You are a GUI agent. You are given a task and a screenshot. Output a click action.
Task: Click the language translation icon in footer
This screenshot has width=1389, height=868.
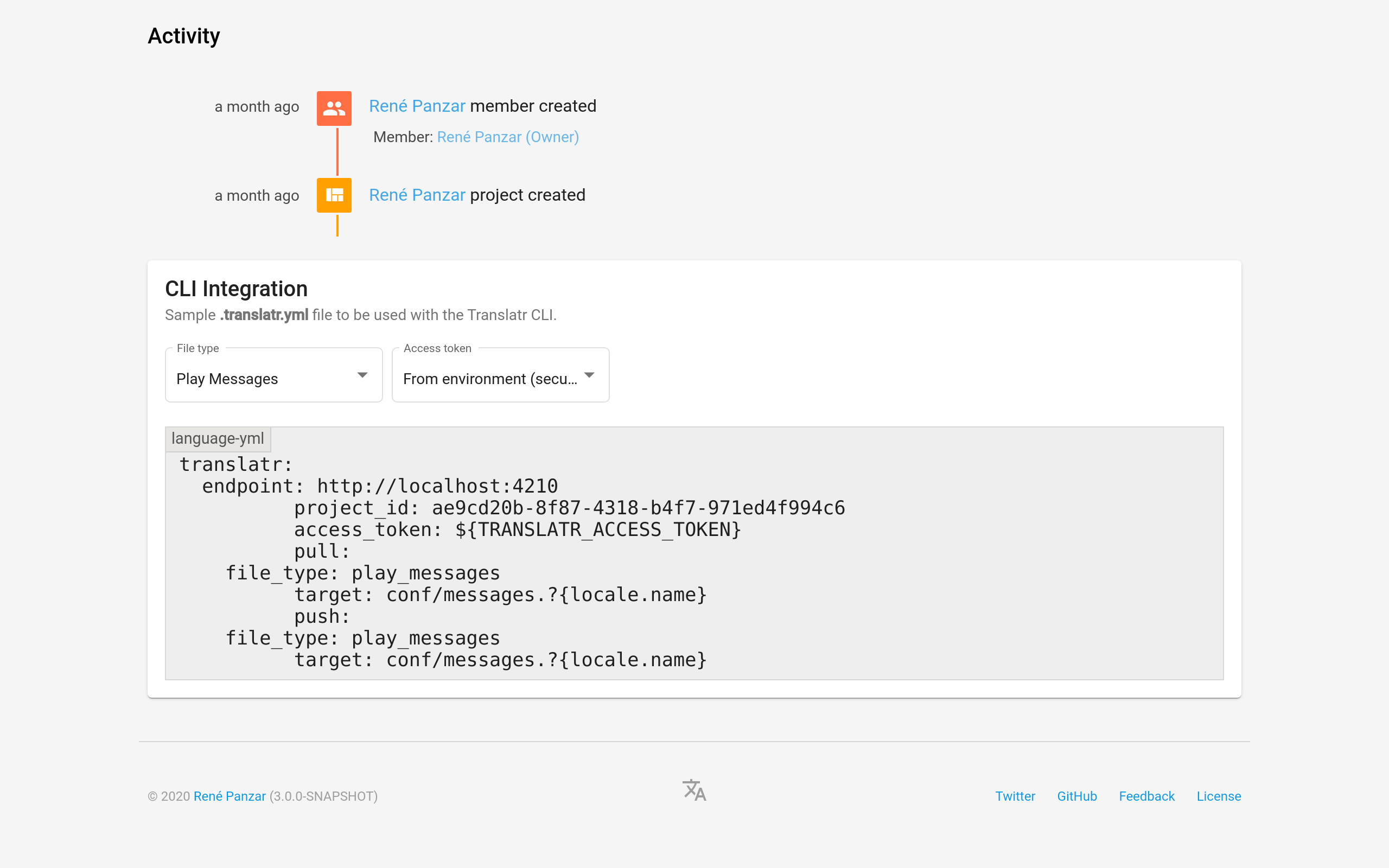[x=693, y=789]
